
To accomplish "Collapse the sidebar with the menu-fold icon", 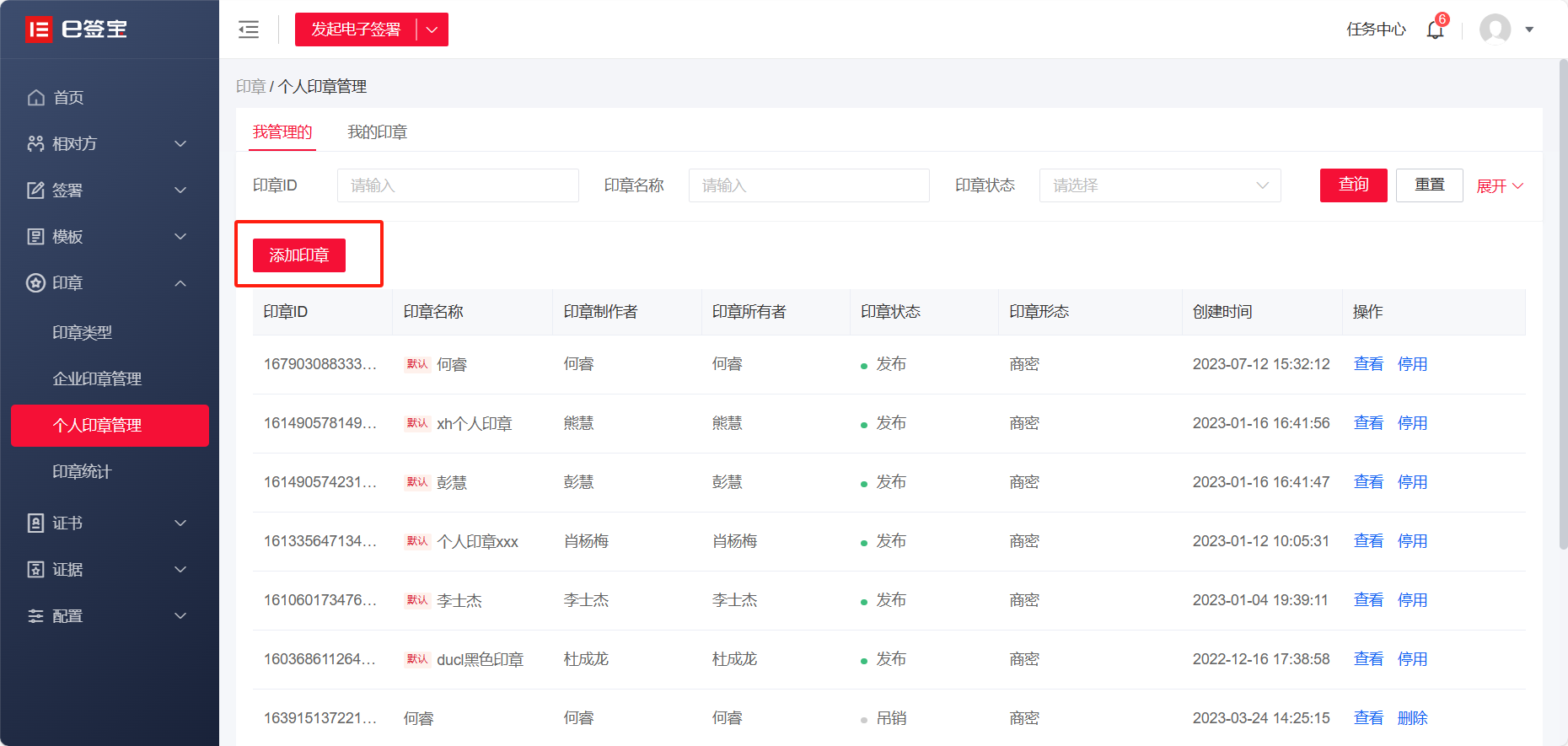I will 249,30.
